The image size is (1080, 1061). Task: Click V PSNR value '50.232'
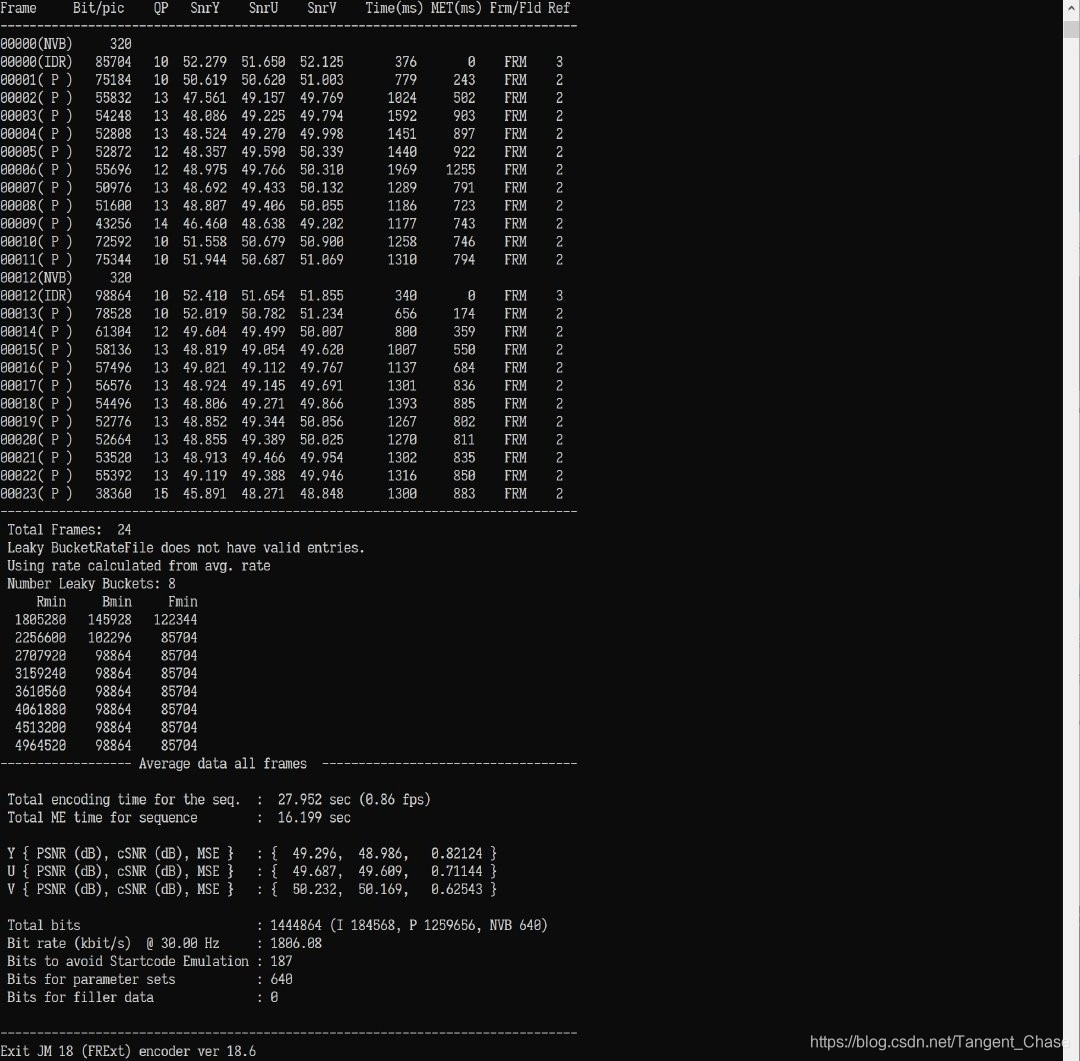click(314, 889)
